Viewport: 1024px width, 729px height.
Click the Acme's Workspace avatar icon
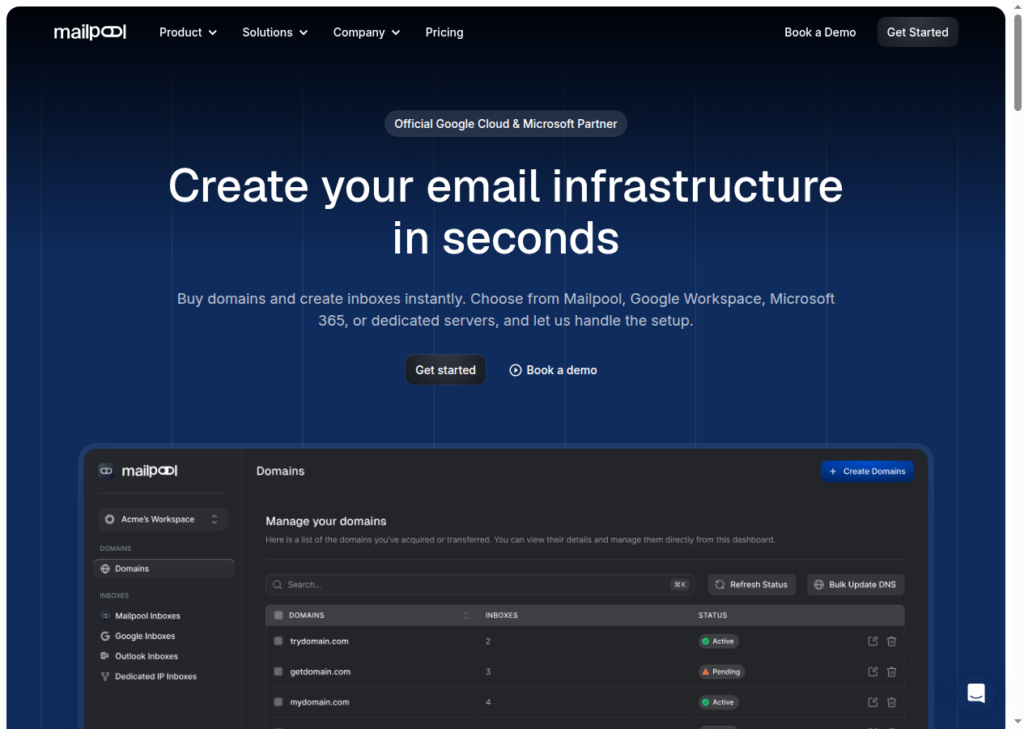tap(110, 519)
